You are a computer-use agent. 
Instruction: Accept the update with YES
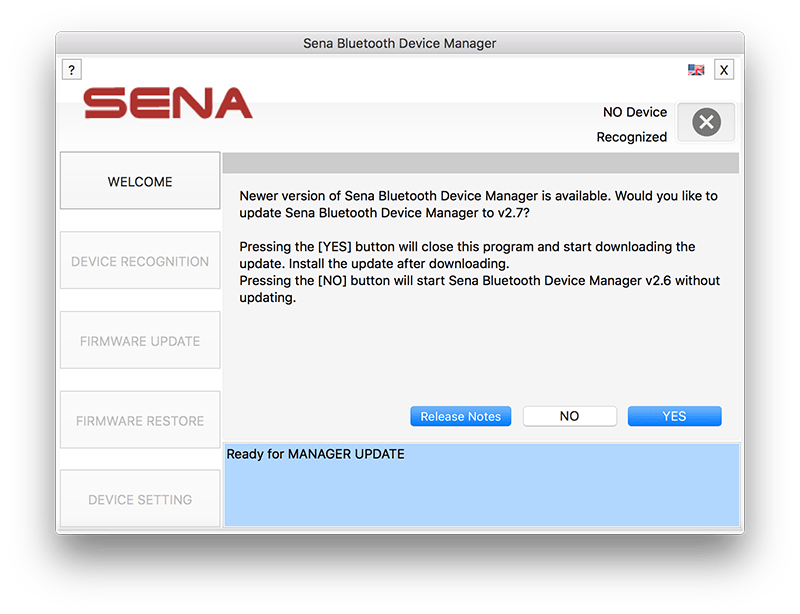coord(674,416)
